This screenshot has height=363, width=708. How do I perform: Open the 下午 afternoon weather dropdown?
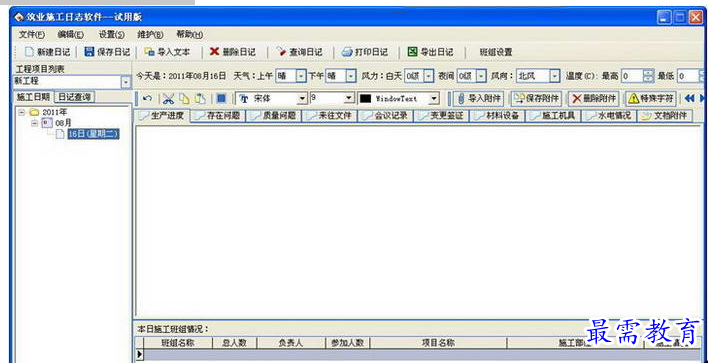351,76
